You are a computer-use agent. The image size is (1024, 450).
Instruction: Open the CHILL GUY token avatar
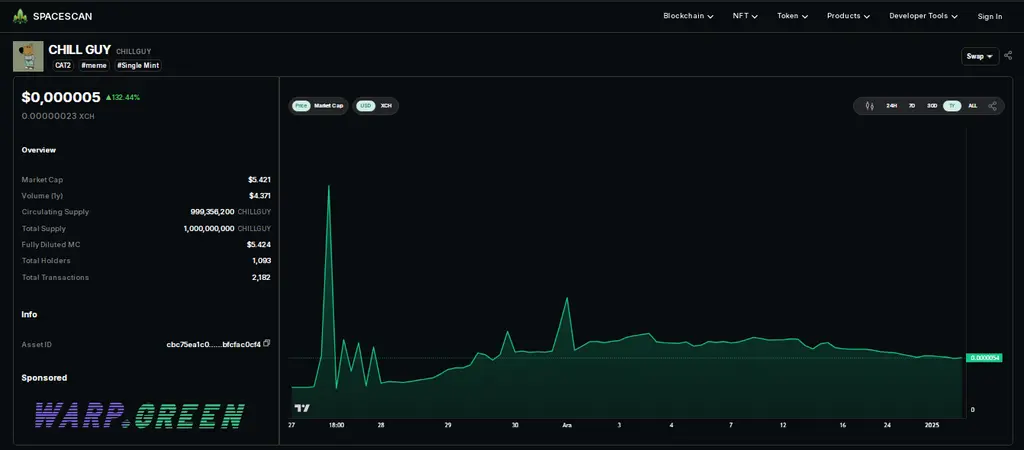(28, 56)
